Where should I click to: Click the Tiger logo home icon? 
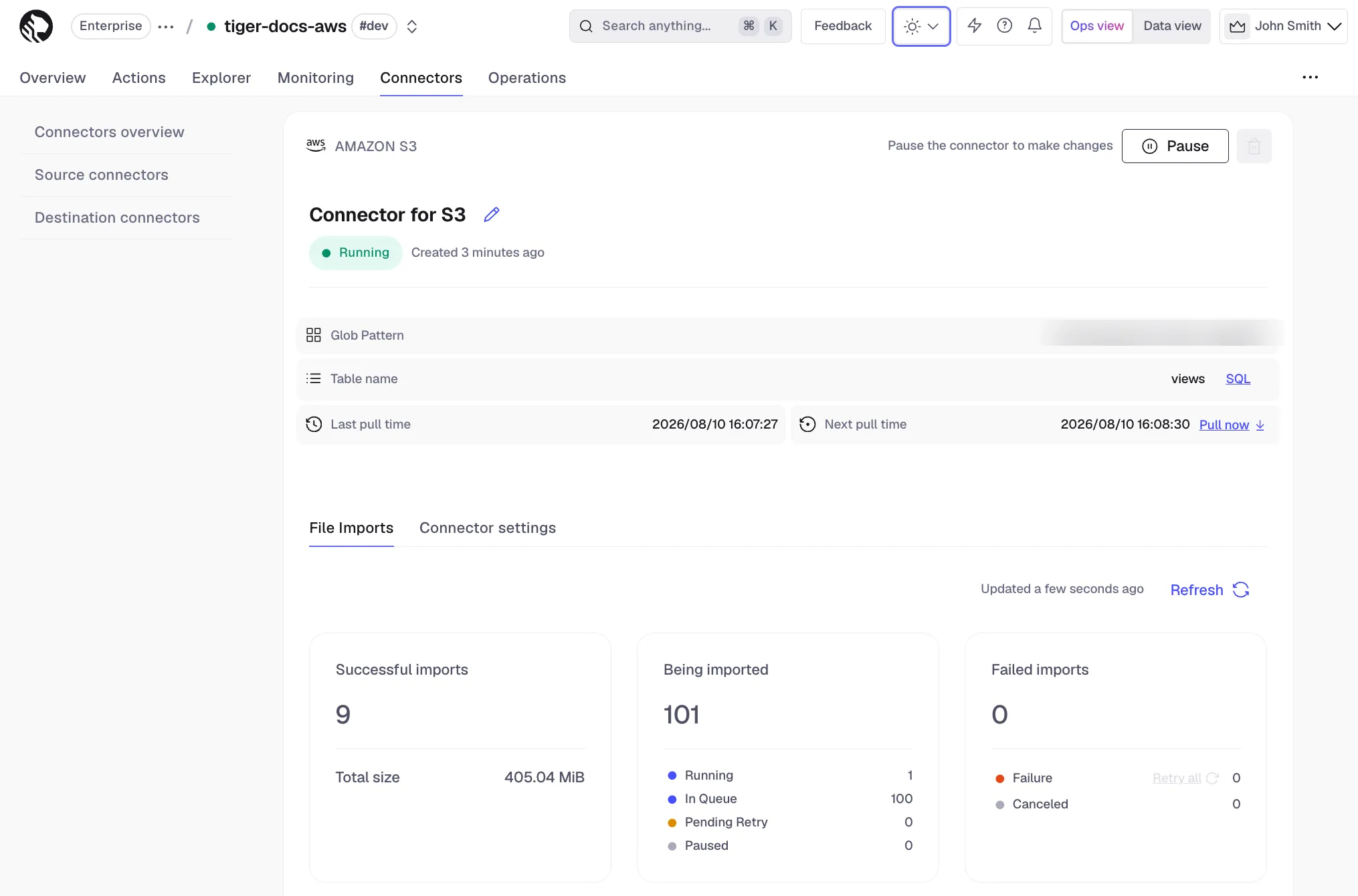[x=36, y=26]
